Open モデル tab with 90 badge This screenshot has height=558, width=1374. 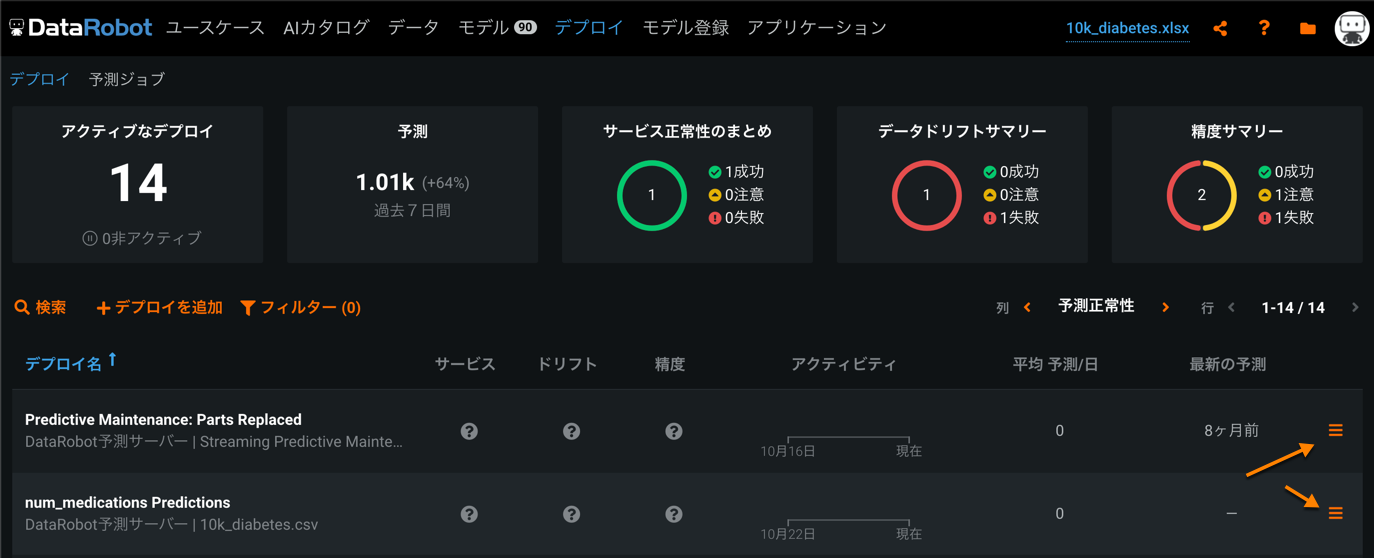pos(497,28)
